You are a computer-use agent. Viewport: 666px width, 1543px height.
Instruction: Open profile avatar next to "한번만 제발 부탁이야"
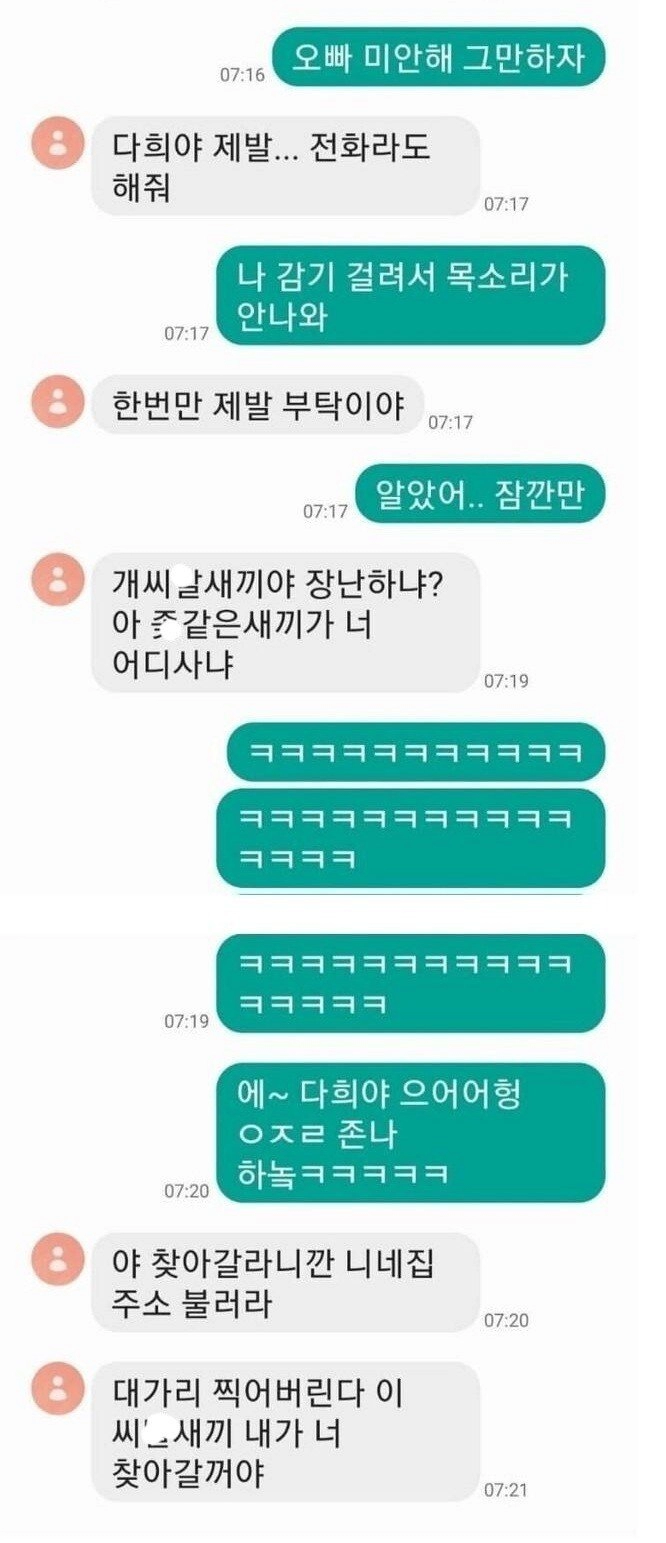[58, 402]
